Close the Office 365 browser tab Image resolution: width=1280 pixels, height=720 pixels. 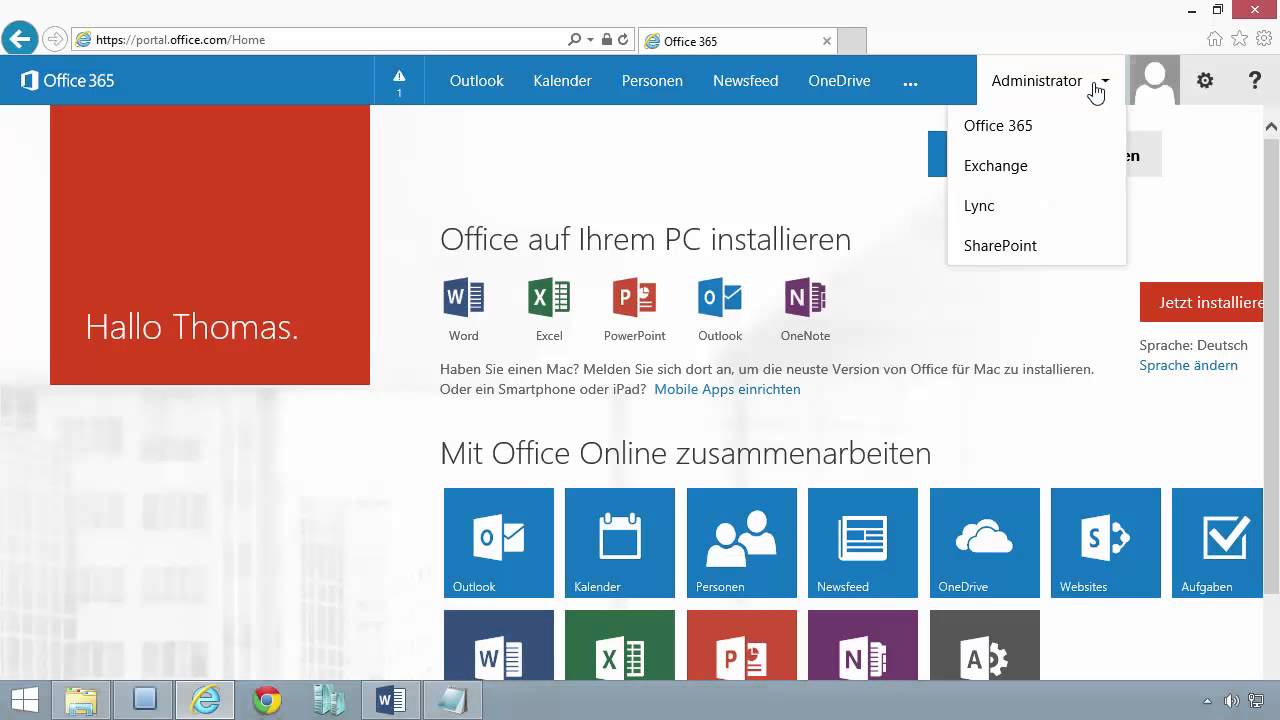click(x=827, y=41)
